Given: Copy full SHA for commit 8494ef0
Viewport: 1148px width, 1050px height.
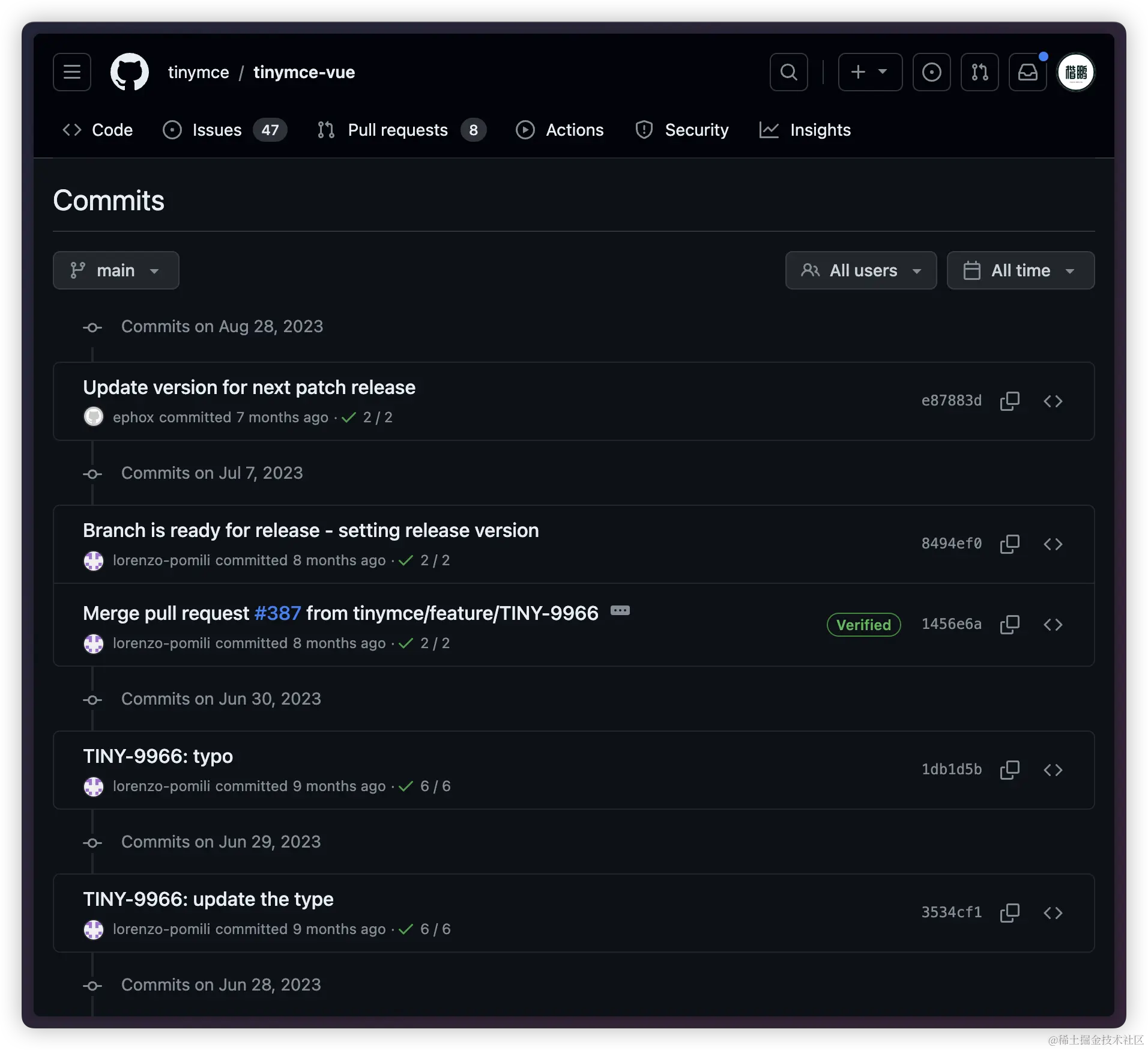Looking at the screenshot, I should (x=1010, y=544).
